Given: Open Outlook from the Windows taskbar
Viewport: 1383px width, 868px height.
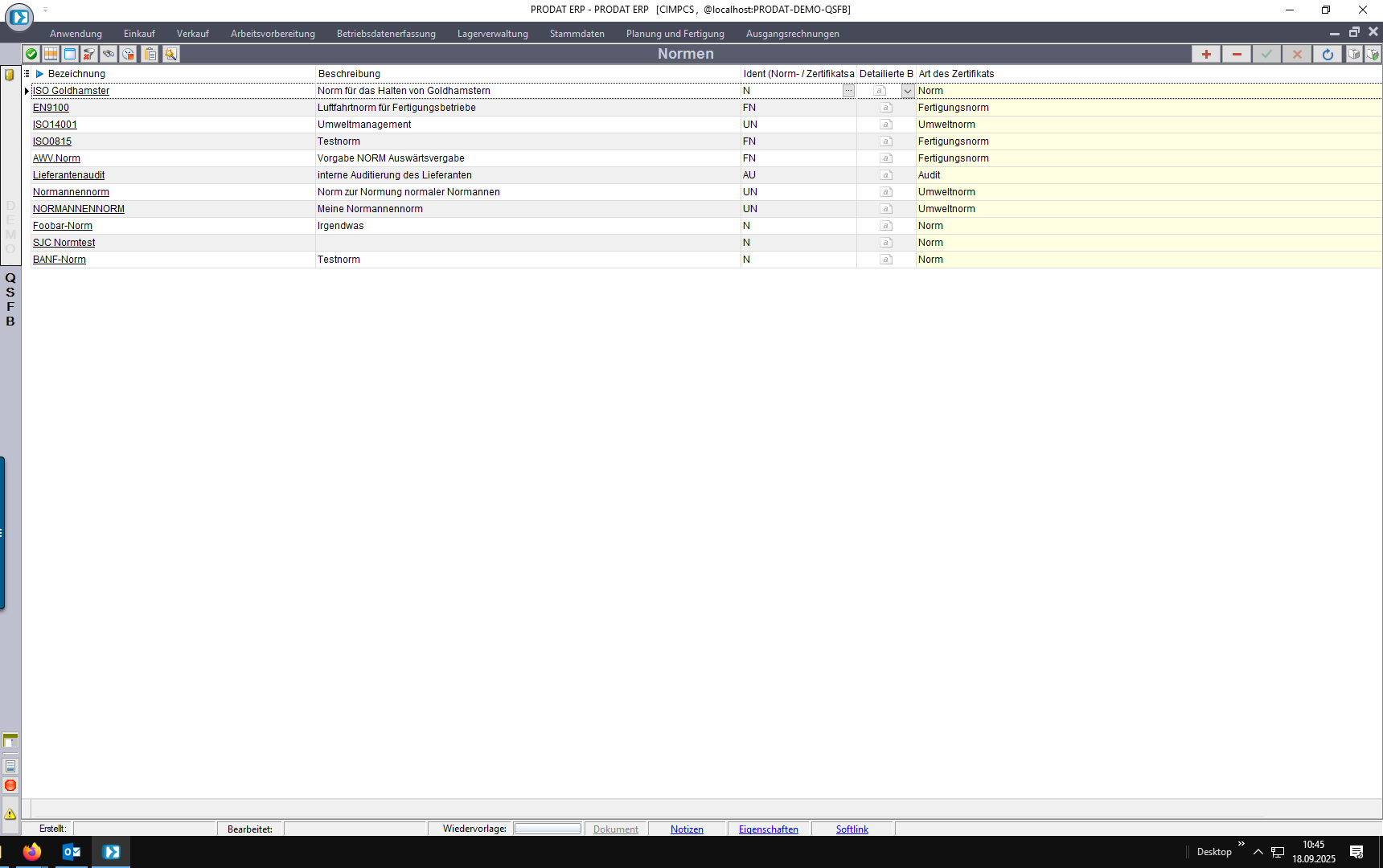Looking at the screenshot, I should pos(72,852).
